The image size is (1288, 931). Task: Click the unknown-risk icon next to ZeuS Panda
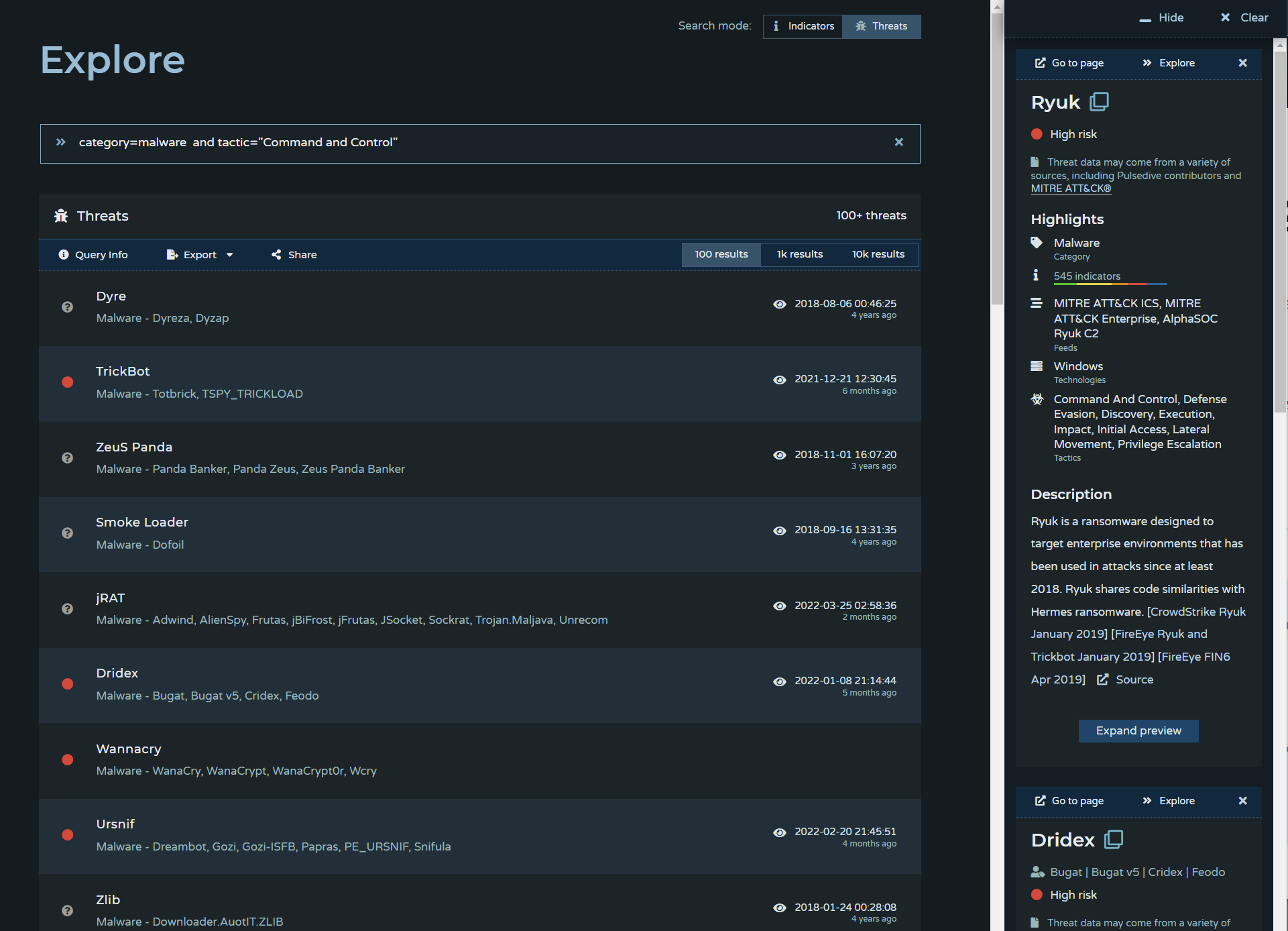click(x=67, y=458)
